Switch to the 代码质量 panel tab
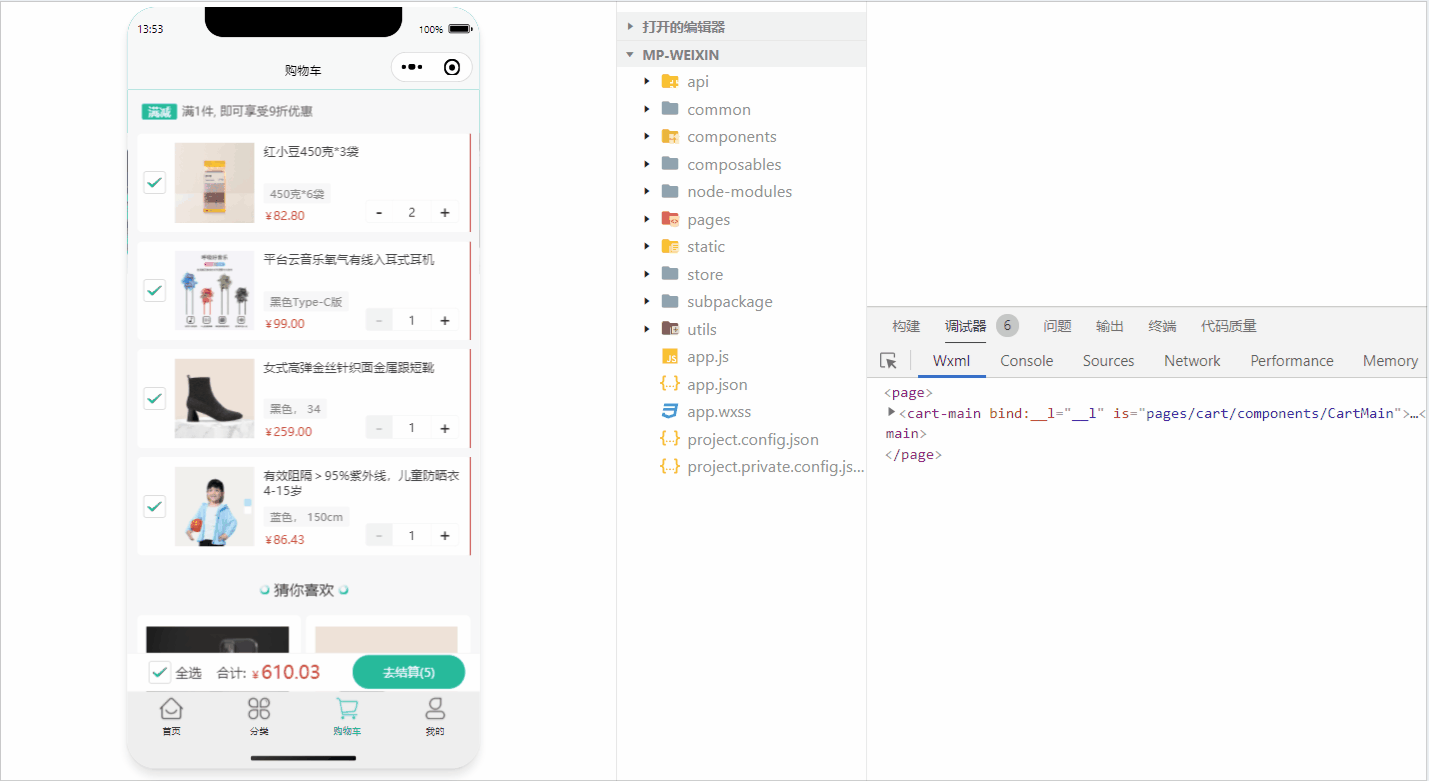This screenshot has height=781, width=1429. click(1229, 326)
